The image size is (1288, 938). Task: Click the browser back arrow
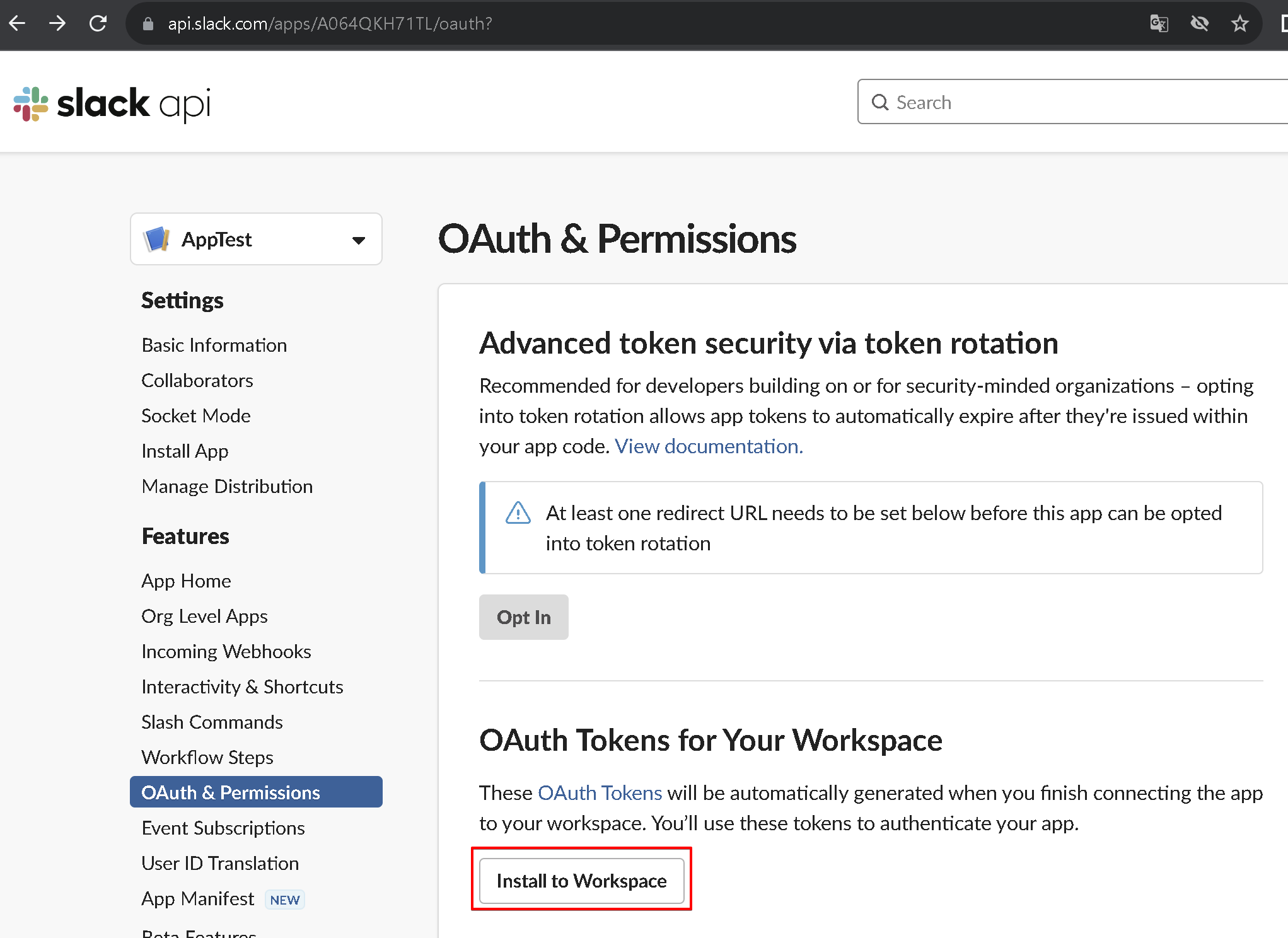(18, 24)
